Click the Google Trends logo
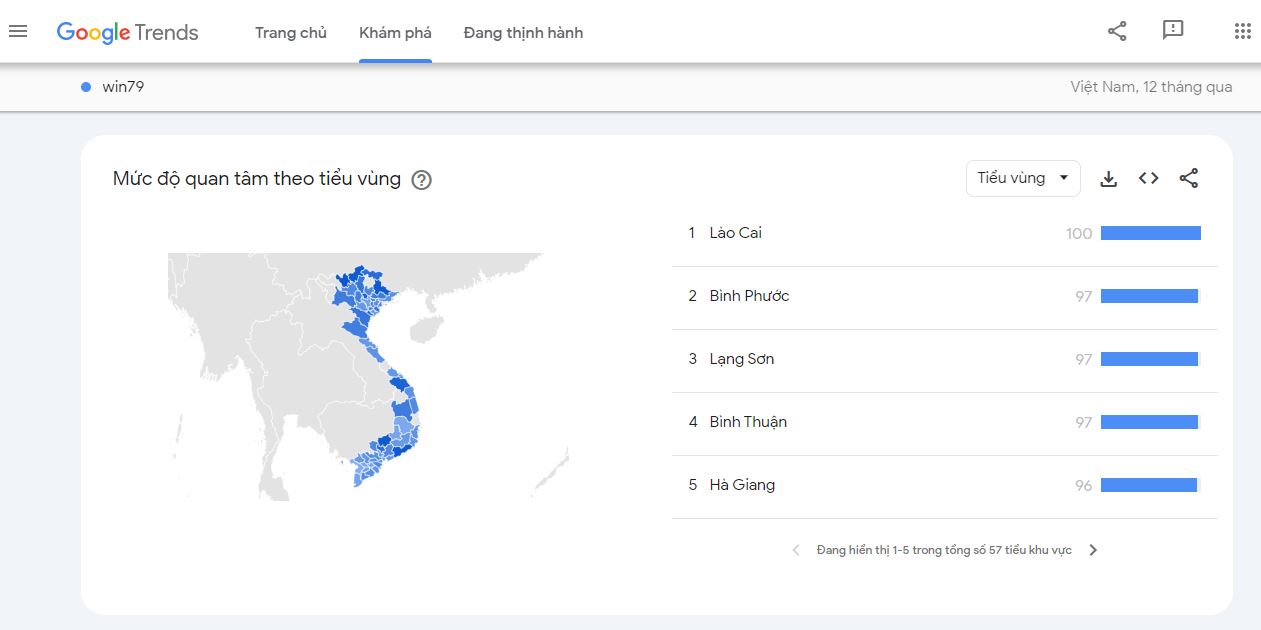Screen dimensions: 1261x630 tap(127, 32)
